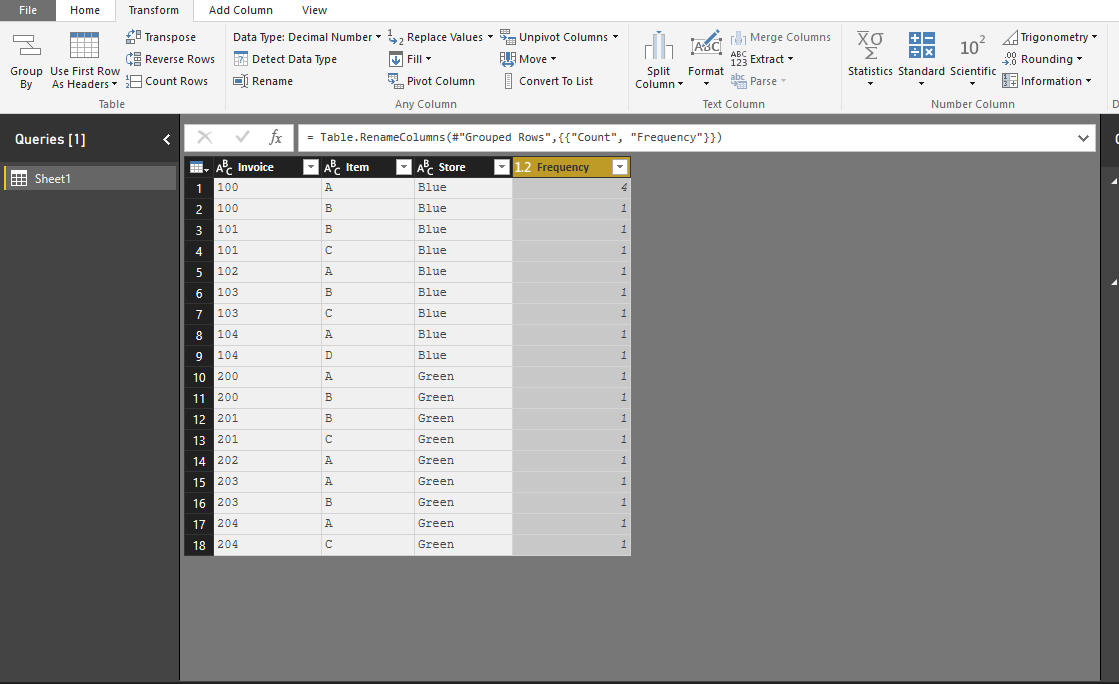Click the Invoice cell 202
This screenshot has width=1119, height=684.
(x=267, y=460)
